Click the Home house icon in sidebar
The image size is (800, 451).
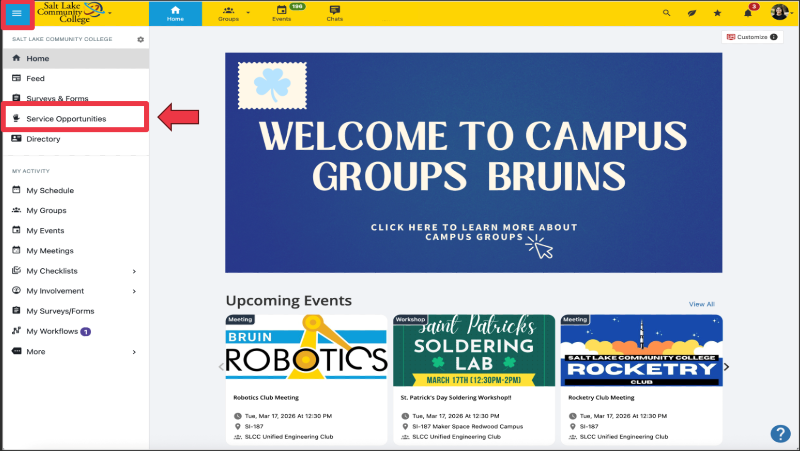pyautogui.click(x=16, y=58)
